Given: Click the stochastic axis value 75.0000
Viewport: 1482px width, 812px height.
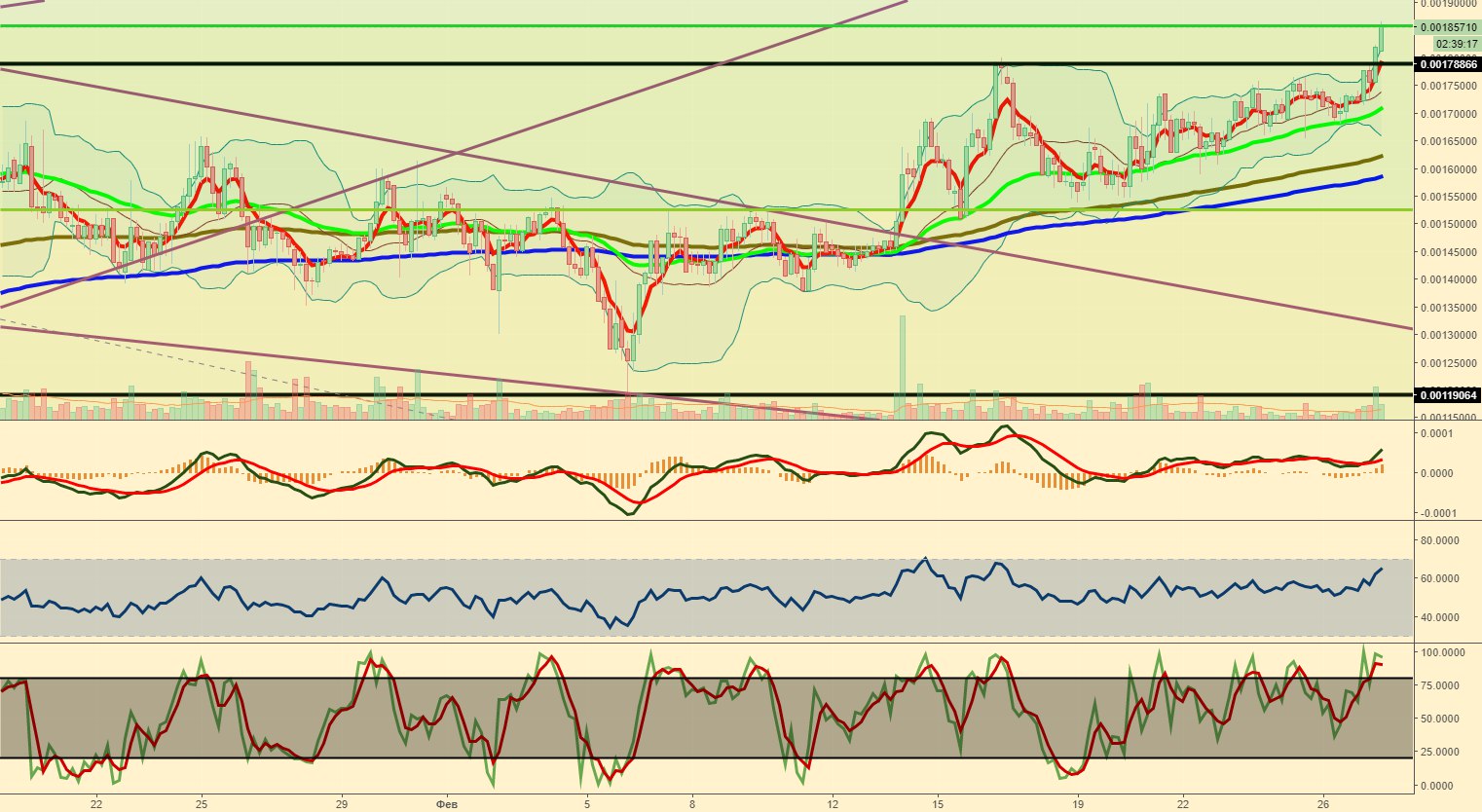Looking at the screenshot, I should [1441, 685].
